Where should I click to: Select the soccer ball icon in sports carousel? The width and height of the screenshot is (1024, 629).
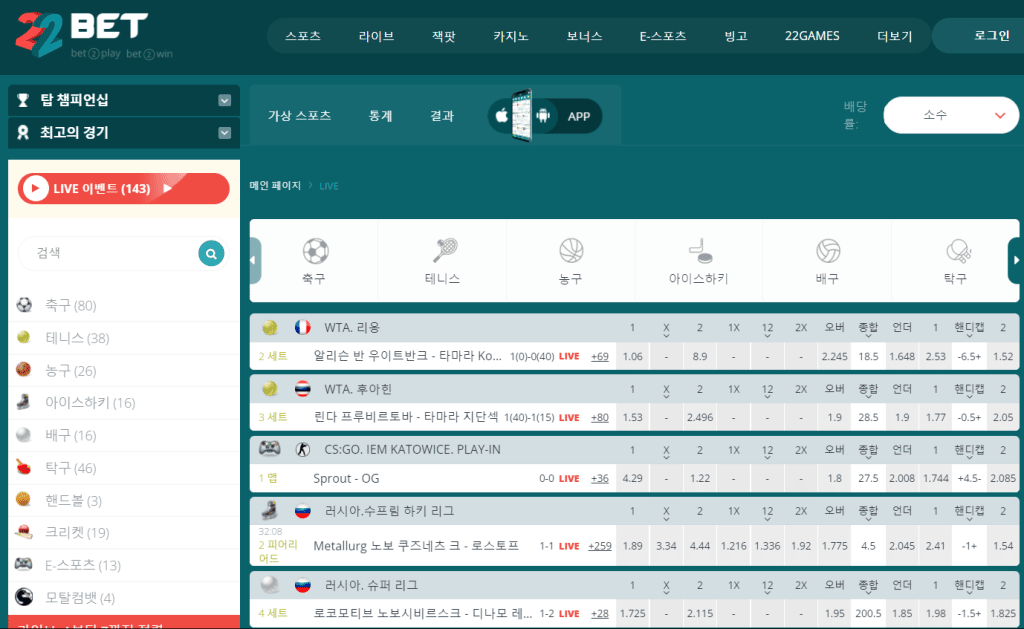(x=315, y=250)
